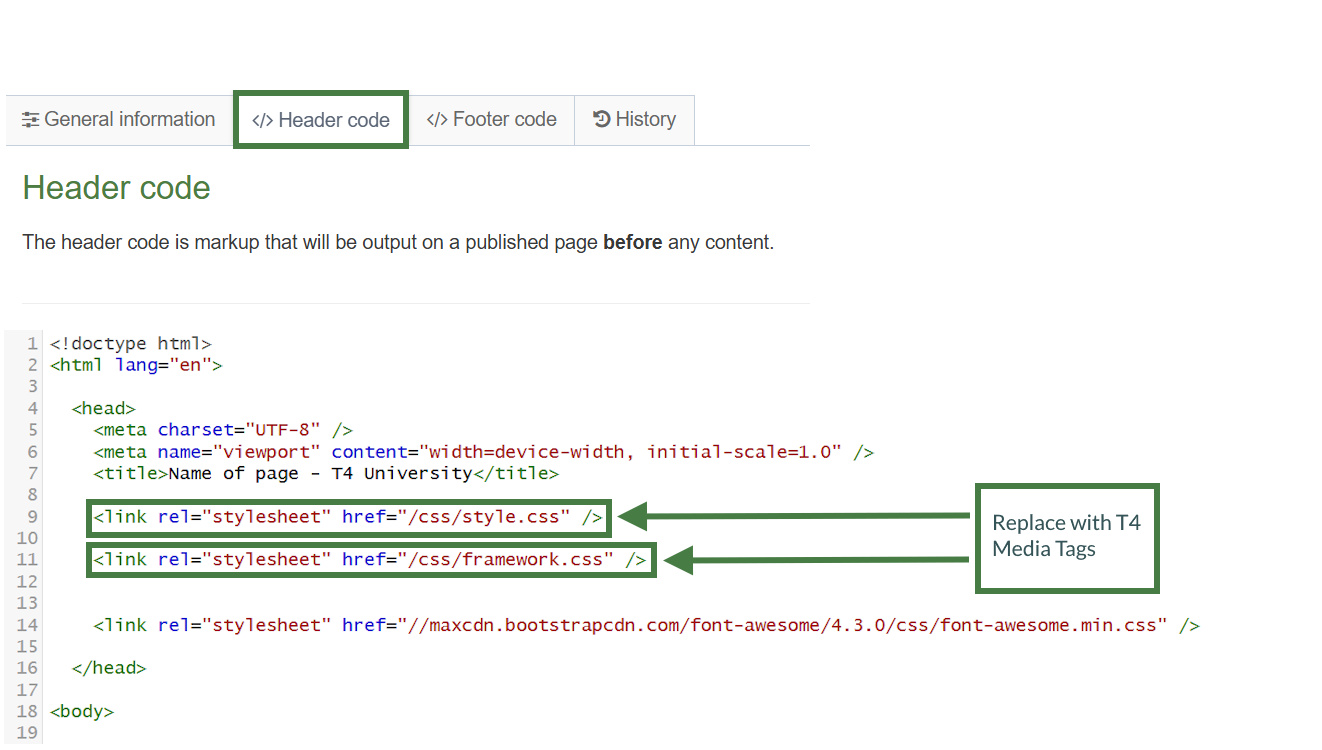Select the highlighted framework.css link tag
The height and width of the screenshot is (750, 1322).
click(370, 559)
